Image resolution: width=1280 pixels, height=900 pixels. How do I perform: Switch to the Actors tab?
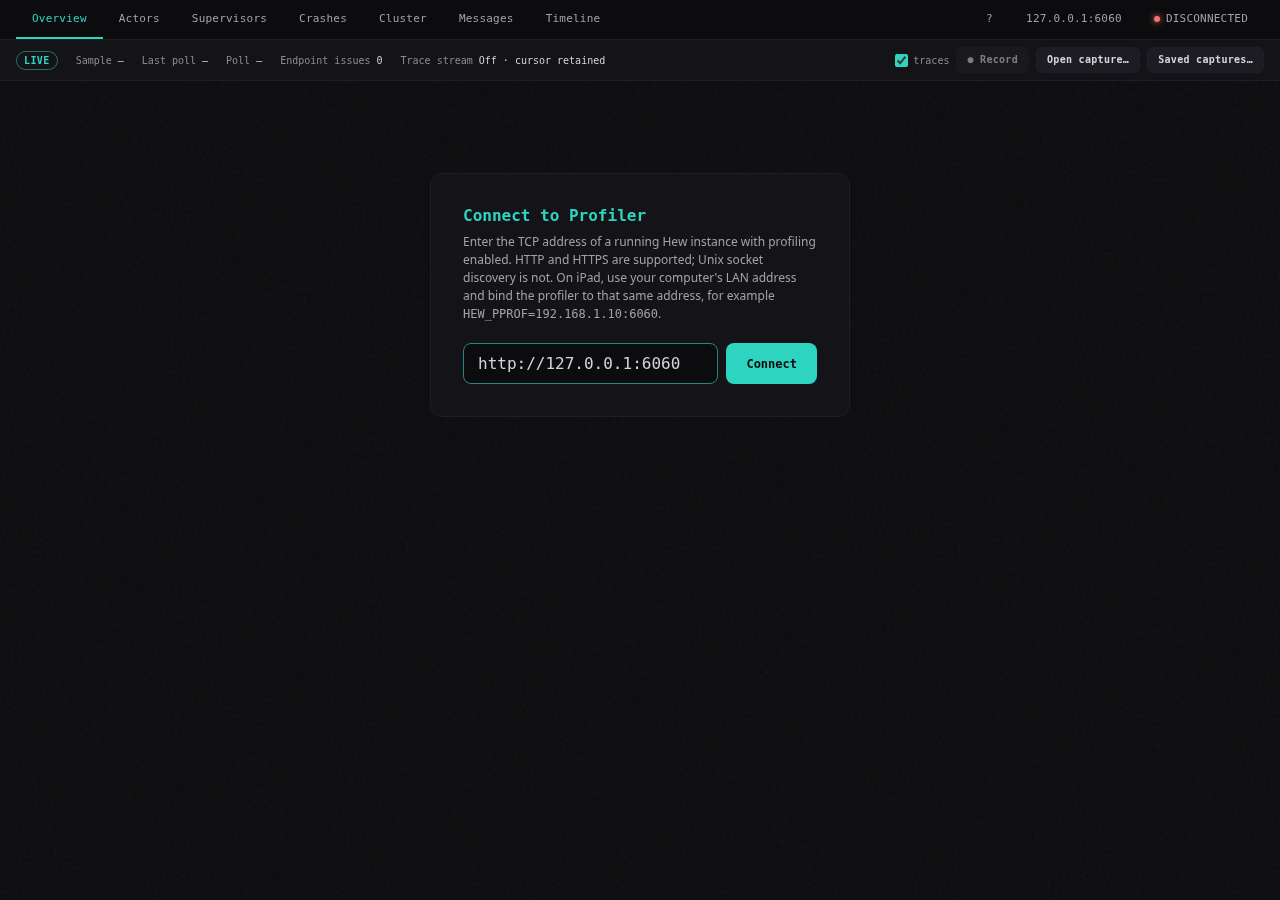[139, 19]
